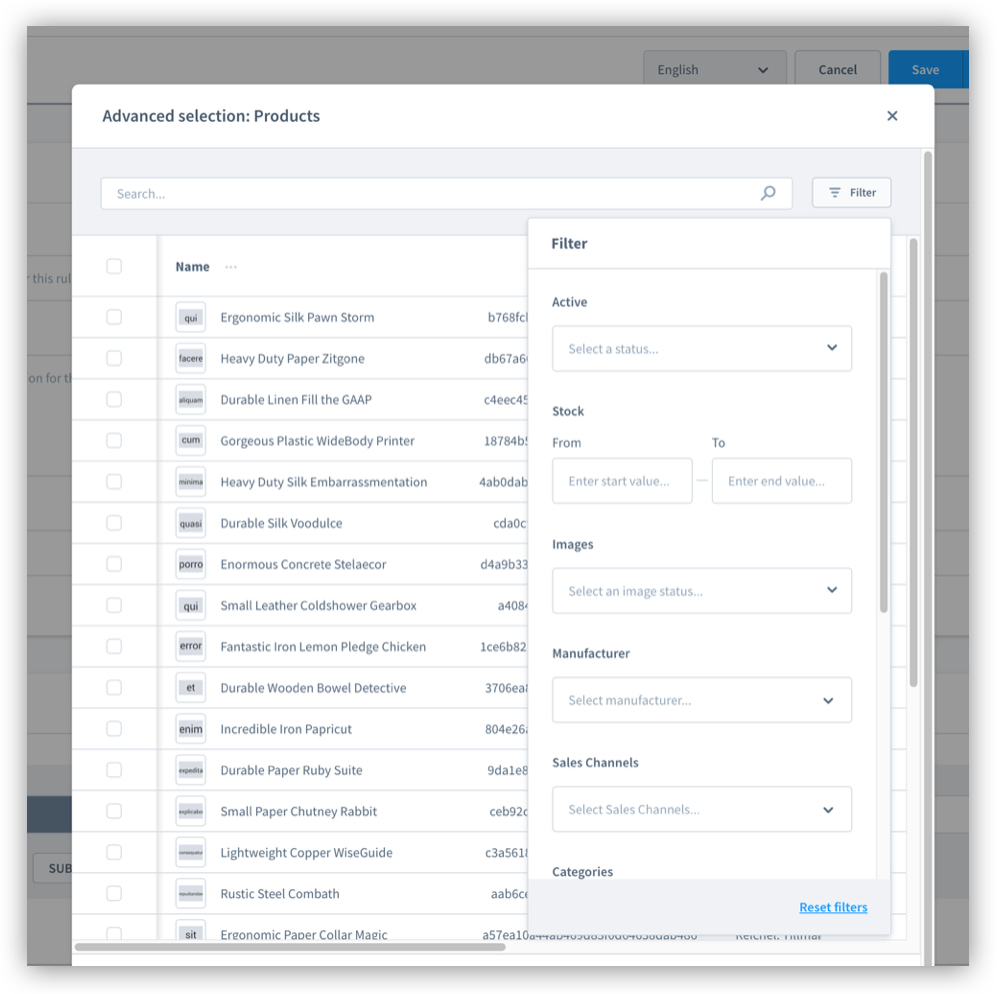Check Heavy Duty Paper Zitgone row
997x994 pixels.
point(114,358)
